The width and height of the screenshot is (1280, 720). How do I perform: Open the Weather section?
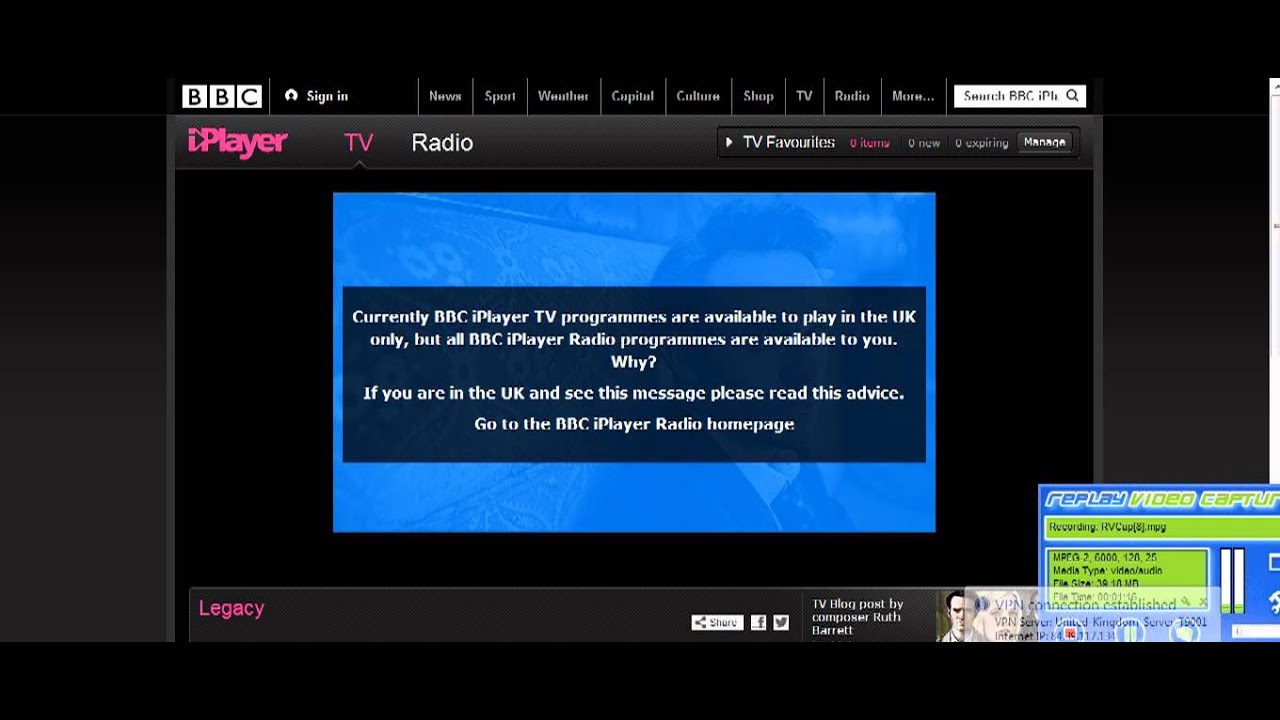point(563,96)
